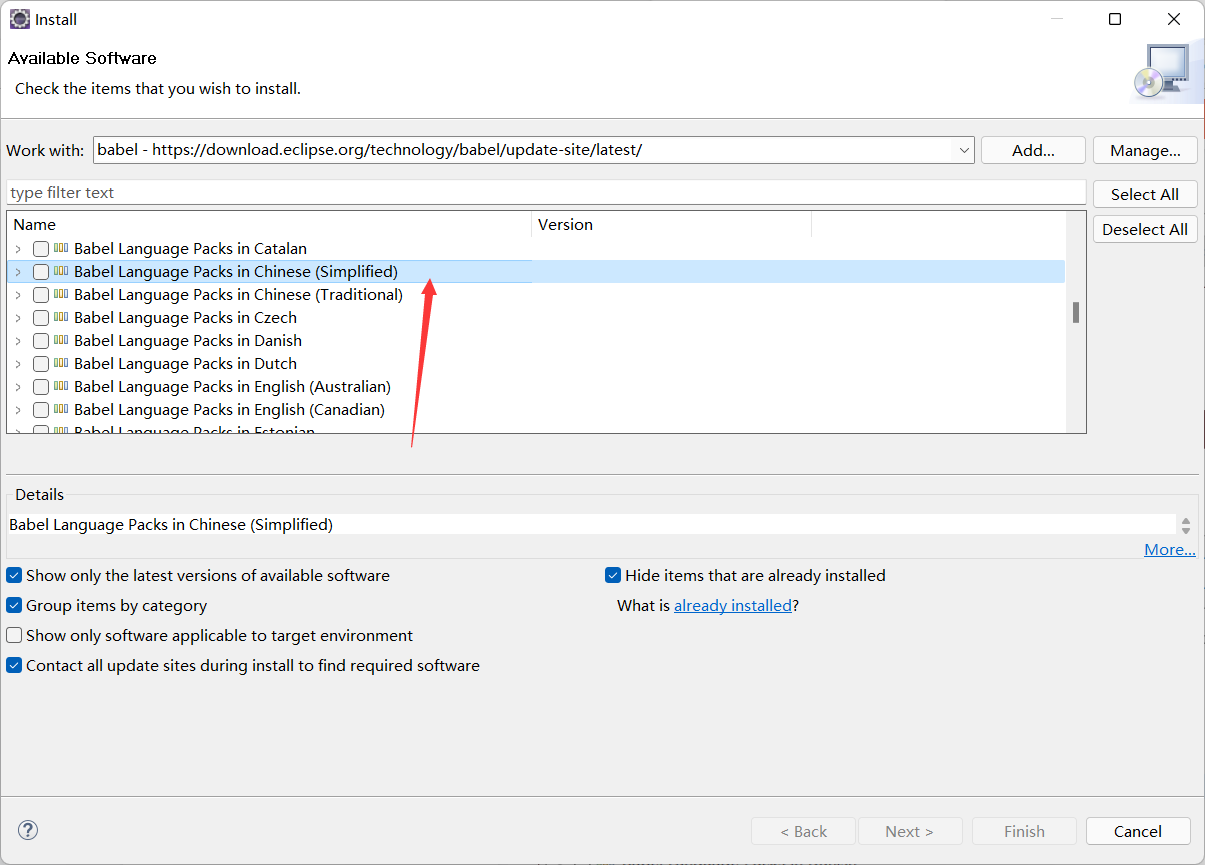The width and height of the screenshot is (1205, 865).
Task: Check the Catalan language pack checkbox
Action: point(41,249)
